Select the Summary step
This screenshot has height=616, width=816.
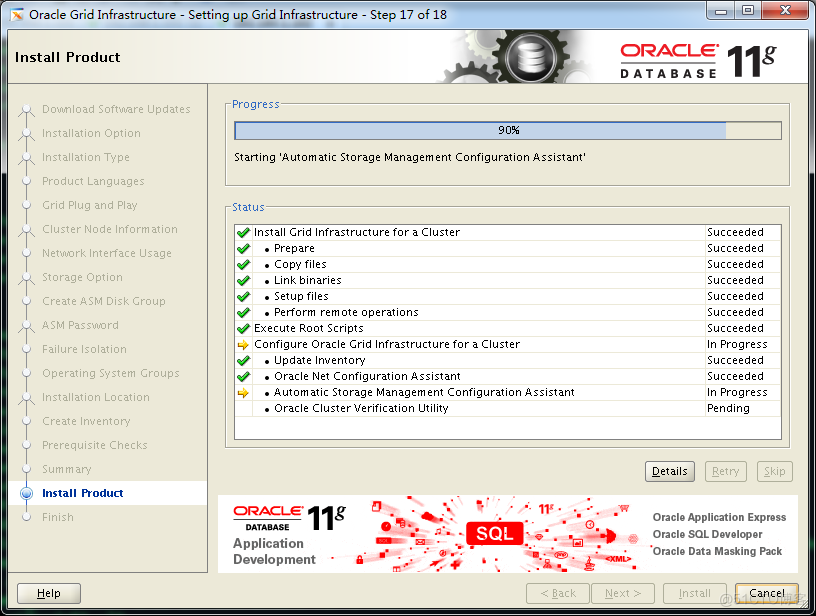pyautogui.click(x=67, y=469)
